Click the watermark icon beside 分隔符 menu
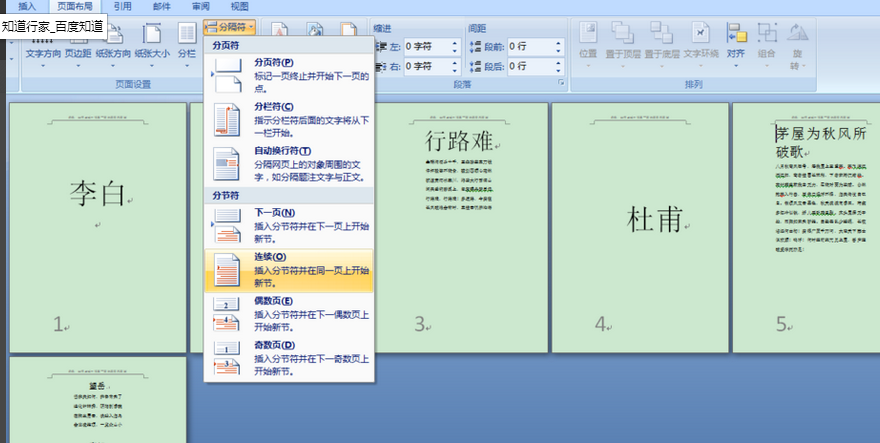The height and width of the screenshot is (443, 880). (x=279, y=30)
